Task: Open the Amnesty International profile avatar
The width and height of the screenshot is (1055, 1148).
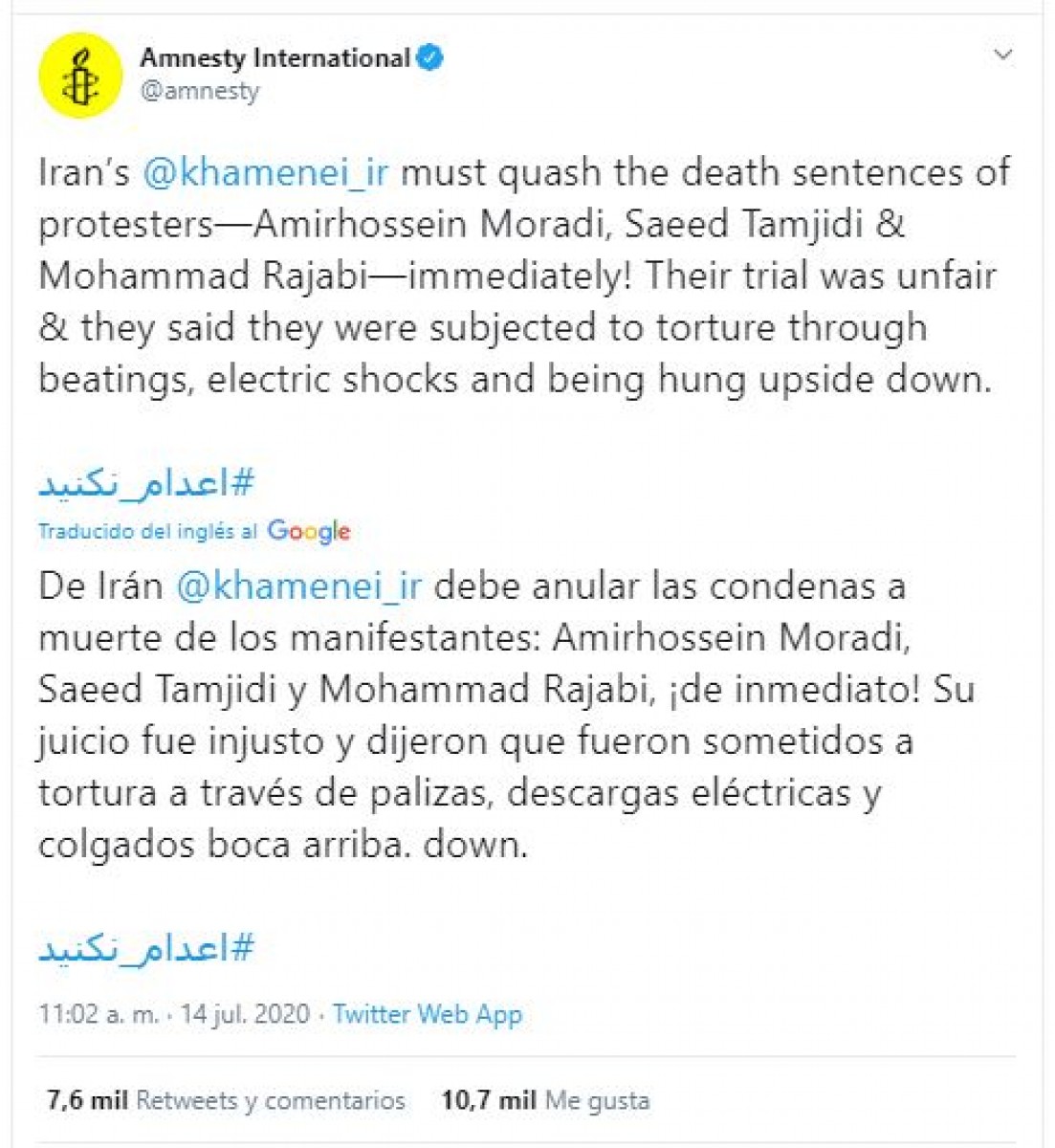Action: coord(80,75)
